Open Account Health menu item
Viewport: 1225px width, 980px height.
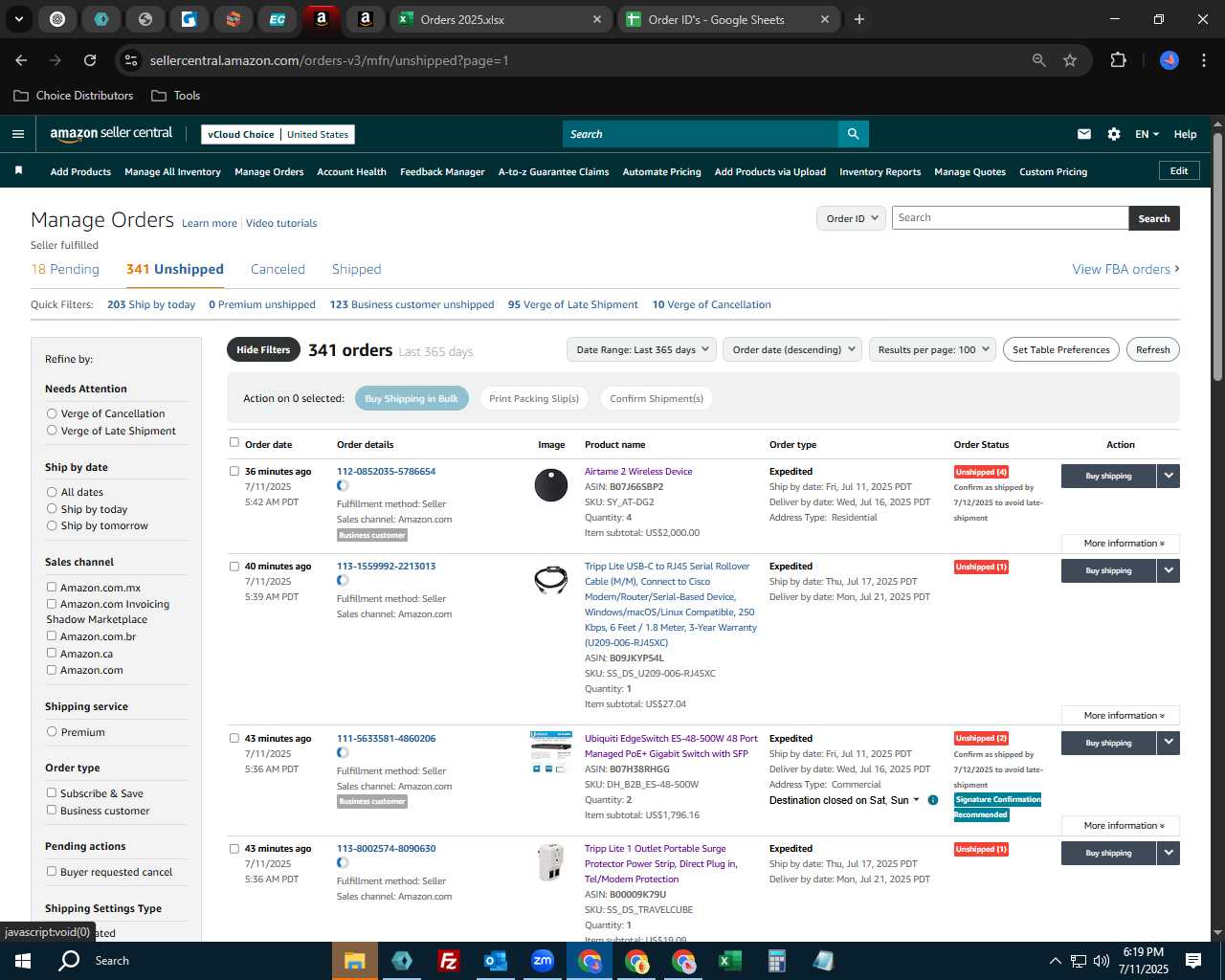351,171
